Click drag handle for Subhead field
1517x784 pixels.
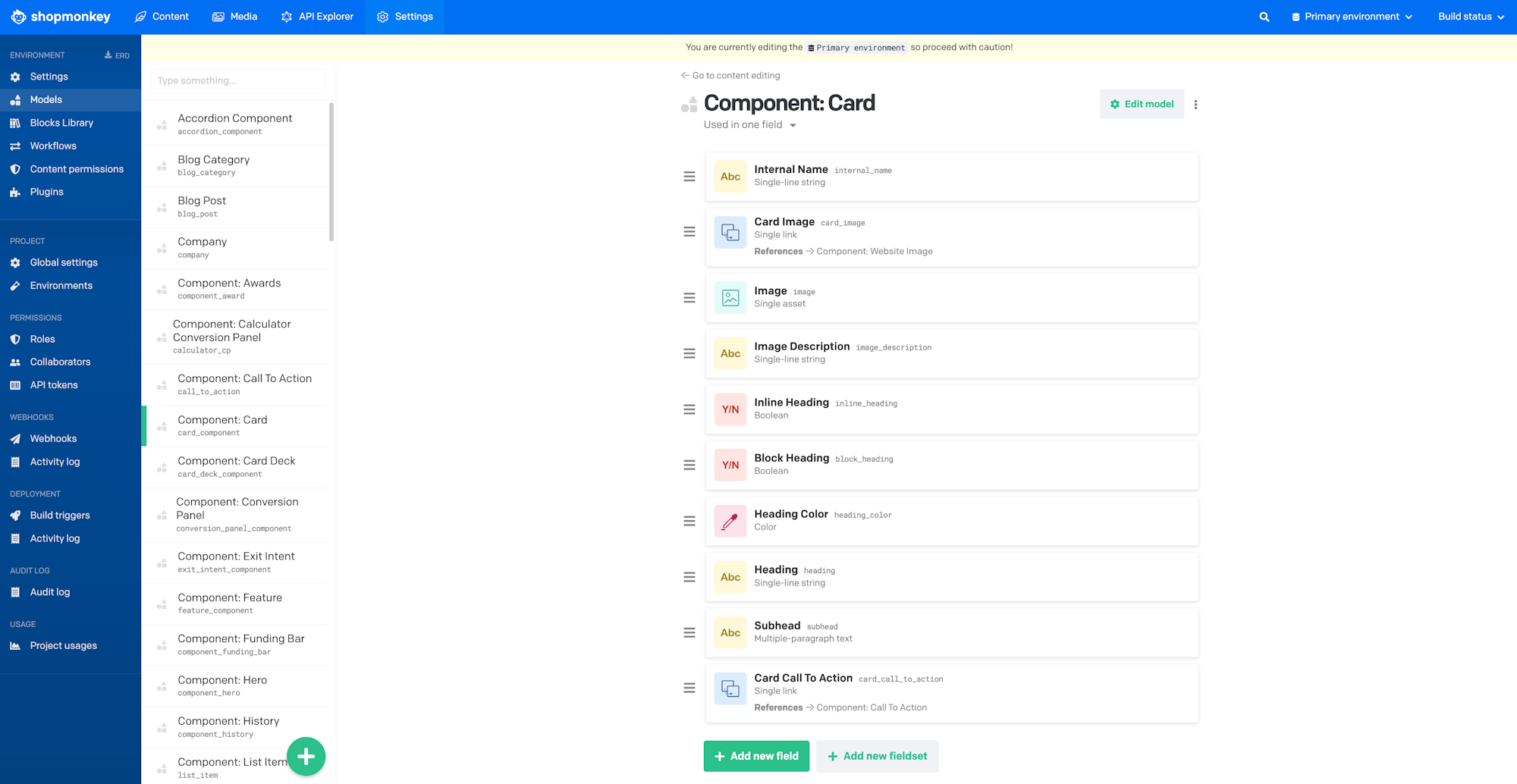[689, 632]
